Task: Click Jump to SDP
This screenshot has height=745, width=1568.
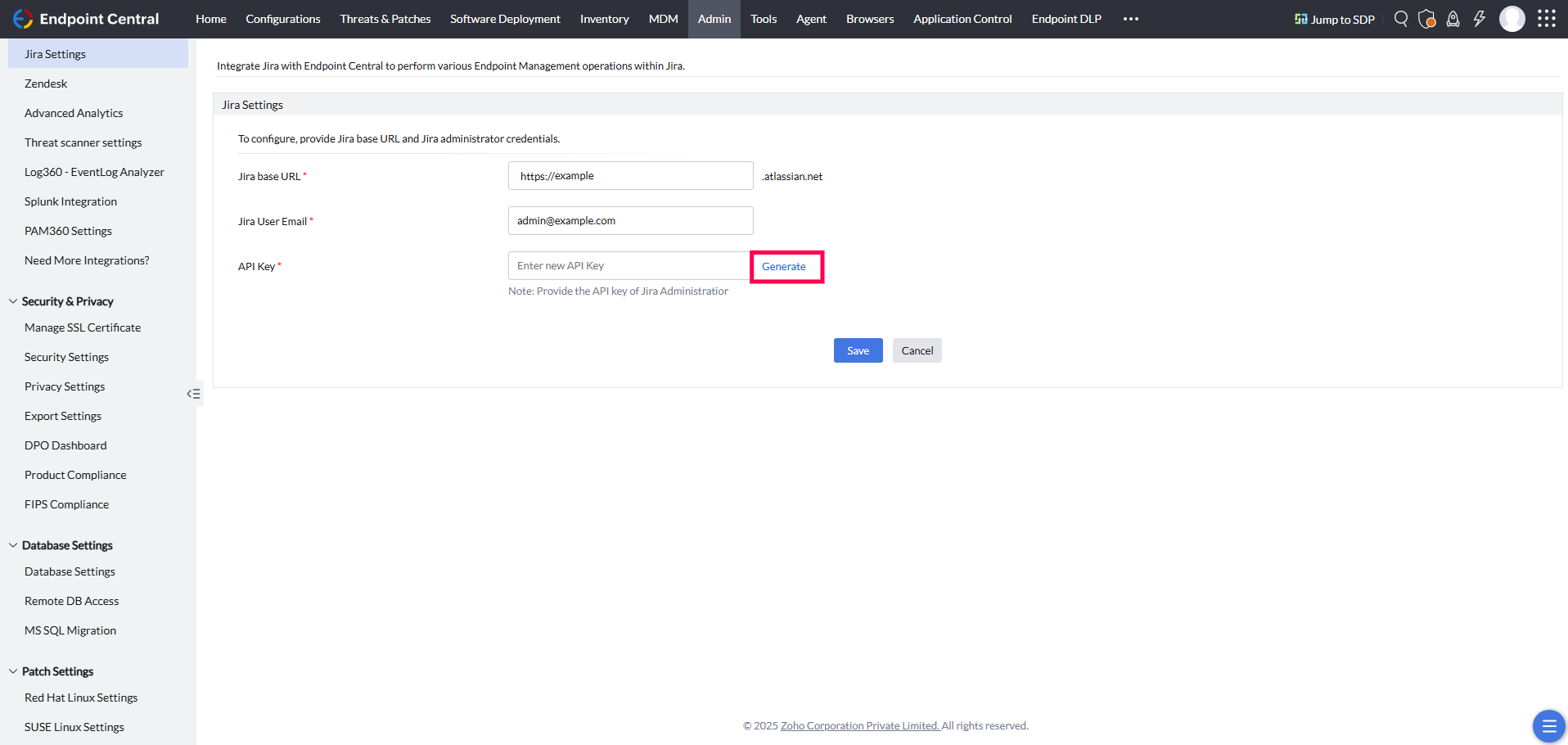Action: [x=1335, y=19]
